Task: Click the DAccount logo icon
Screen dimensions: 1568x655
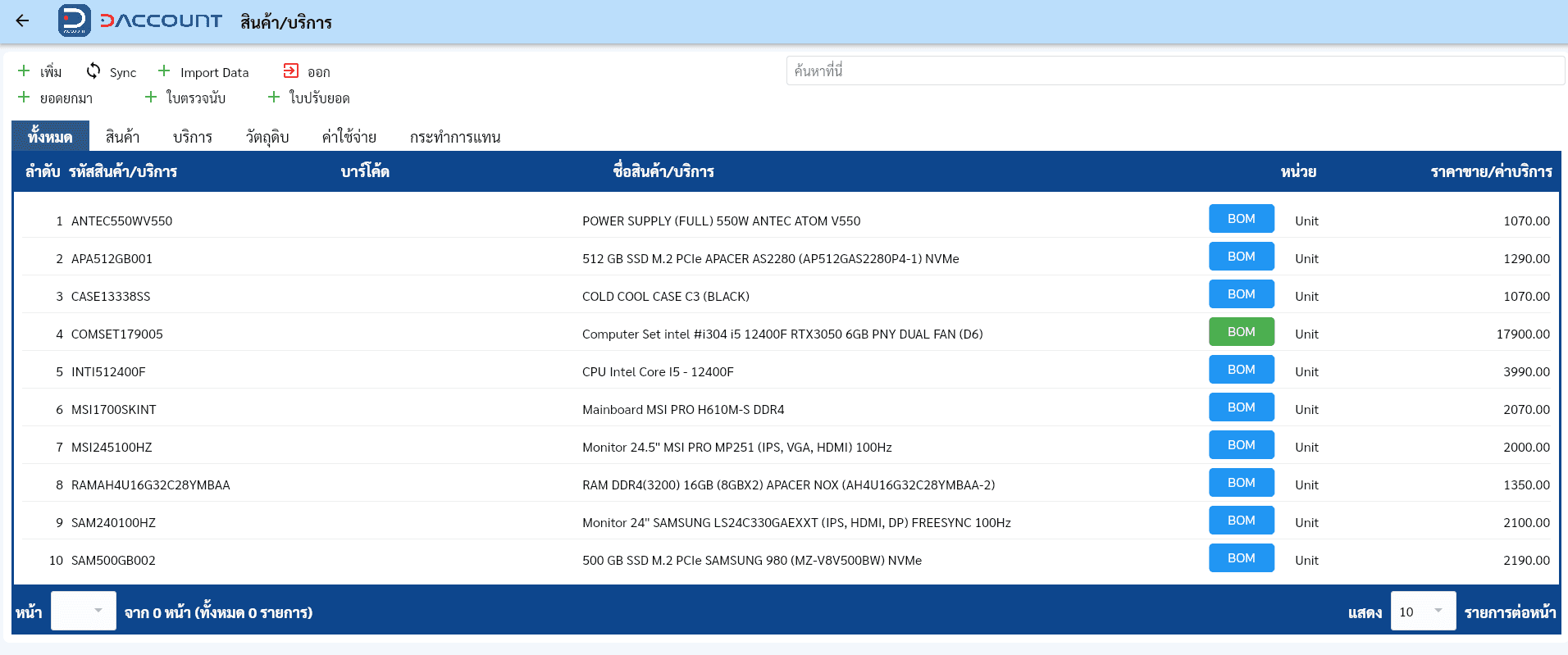Action: (75, 20)
